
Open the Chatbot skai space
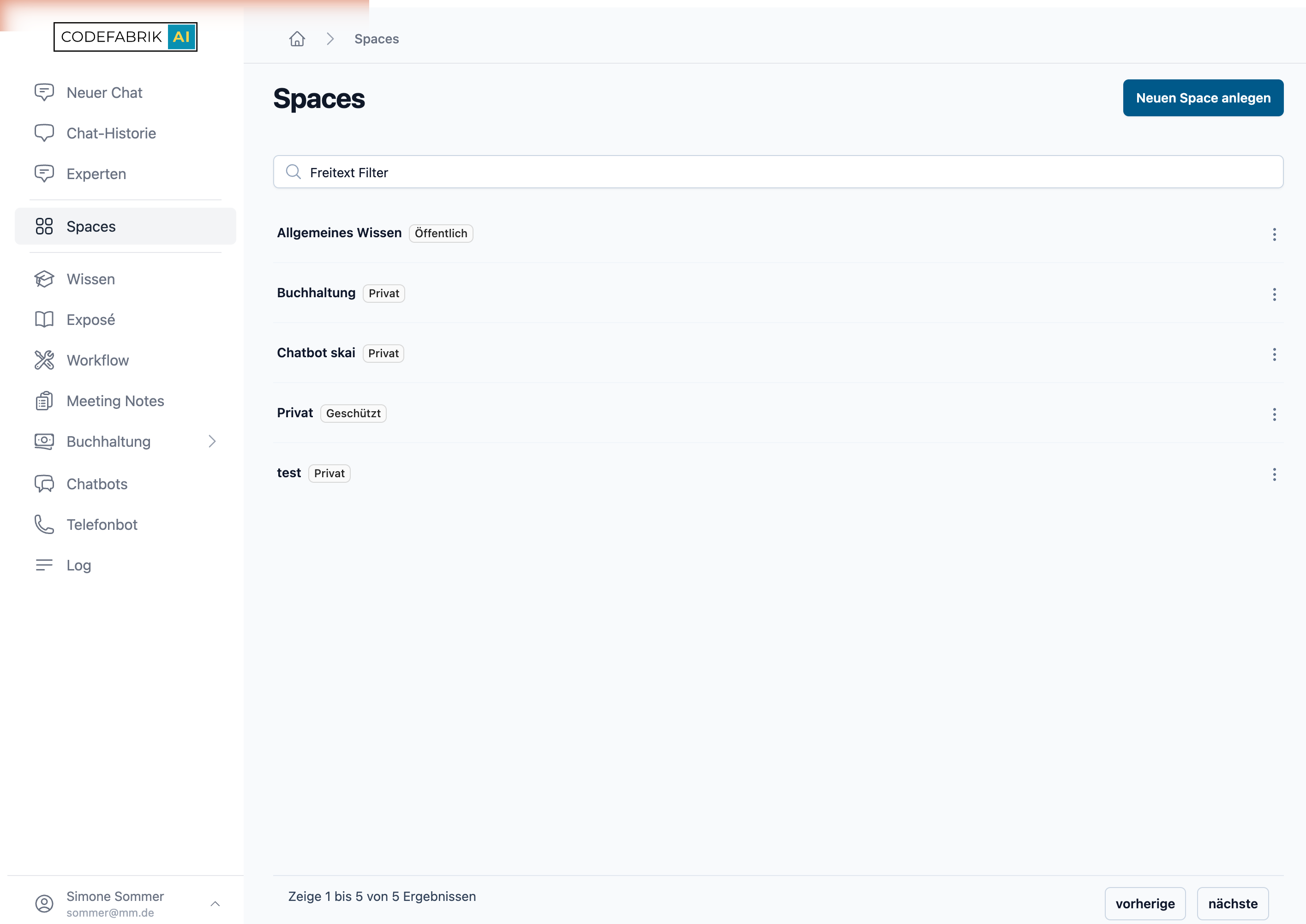(x=316, y=353)
